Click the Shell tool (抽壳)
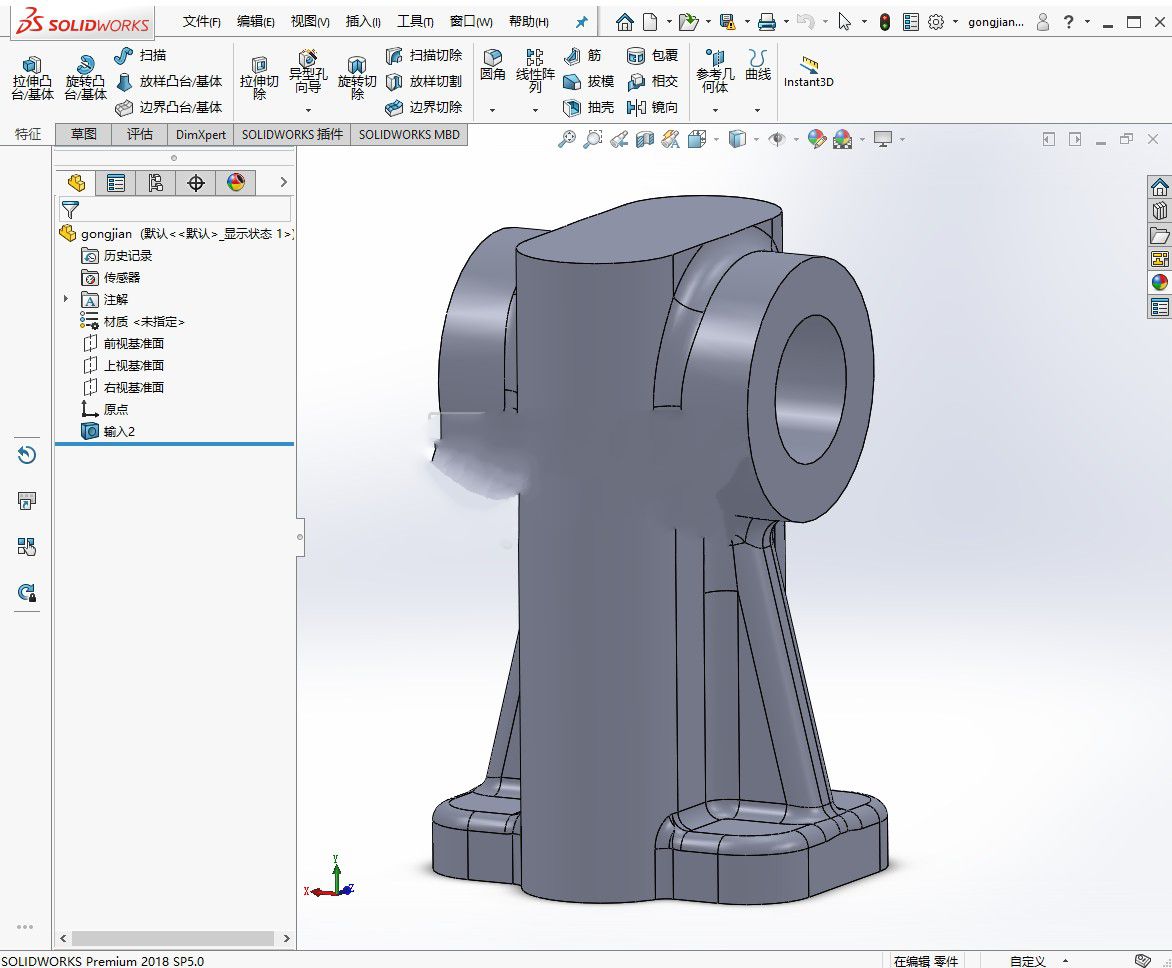The width and height of the screenshot is (1172, 968). [588, 108]
